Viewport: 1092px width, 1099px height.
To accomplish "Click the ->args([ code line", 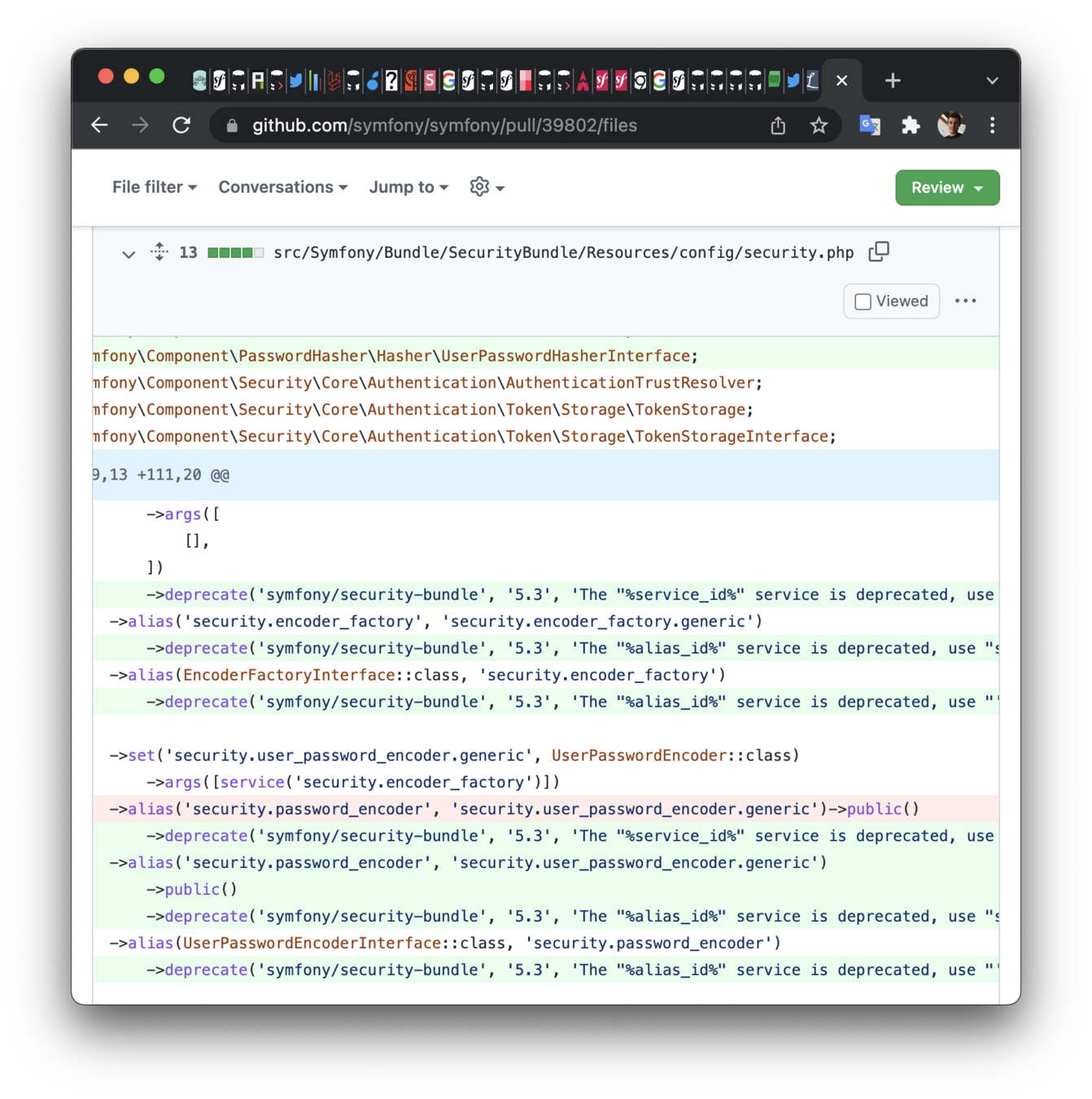I will pos(545,514).
